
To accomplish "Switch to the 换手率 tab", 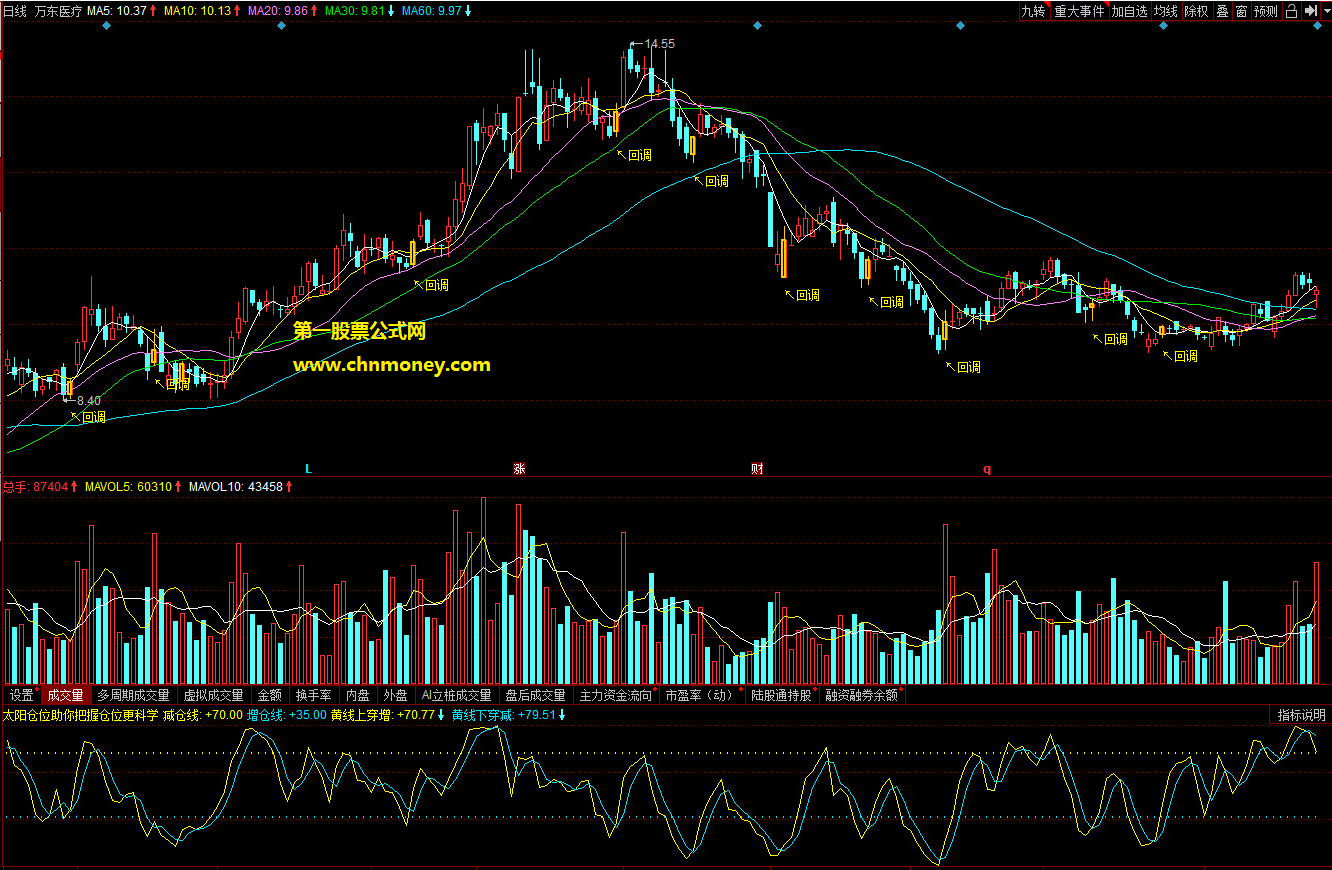I will click(314, 695).
